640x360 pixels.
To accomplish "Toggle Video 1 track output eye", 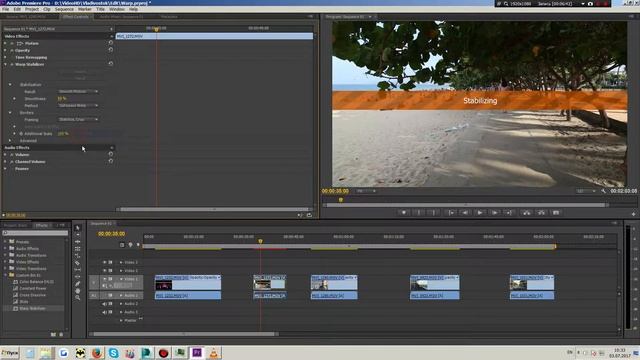I will coord(104,279).
